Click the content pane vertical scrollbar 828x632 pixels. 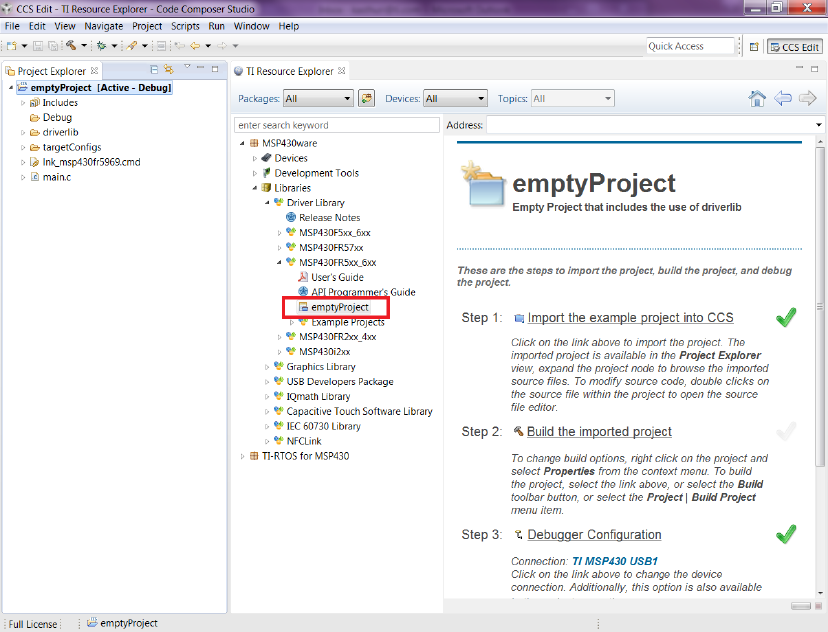click(820, 306)
